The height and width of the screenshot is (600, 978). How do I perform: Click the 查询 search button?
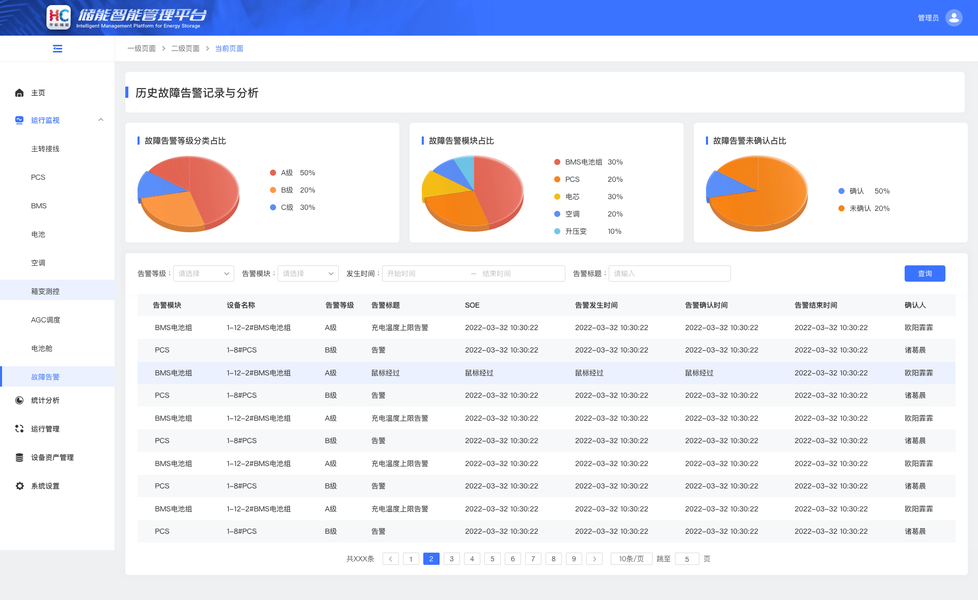coord(925,273)
